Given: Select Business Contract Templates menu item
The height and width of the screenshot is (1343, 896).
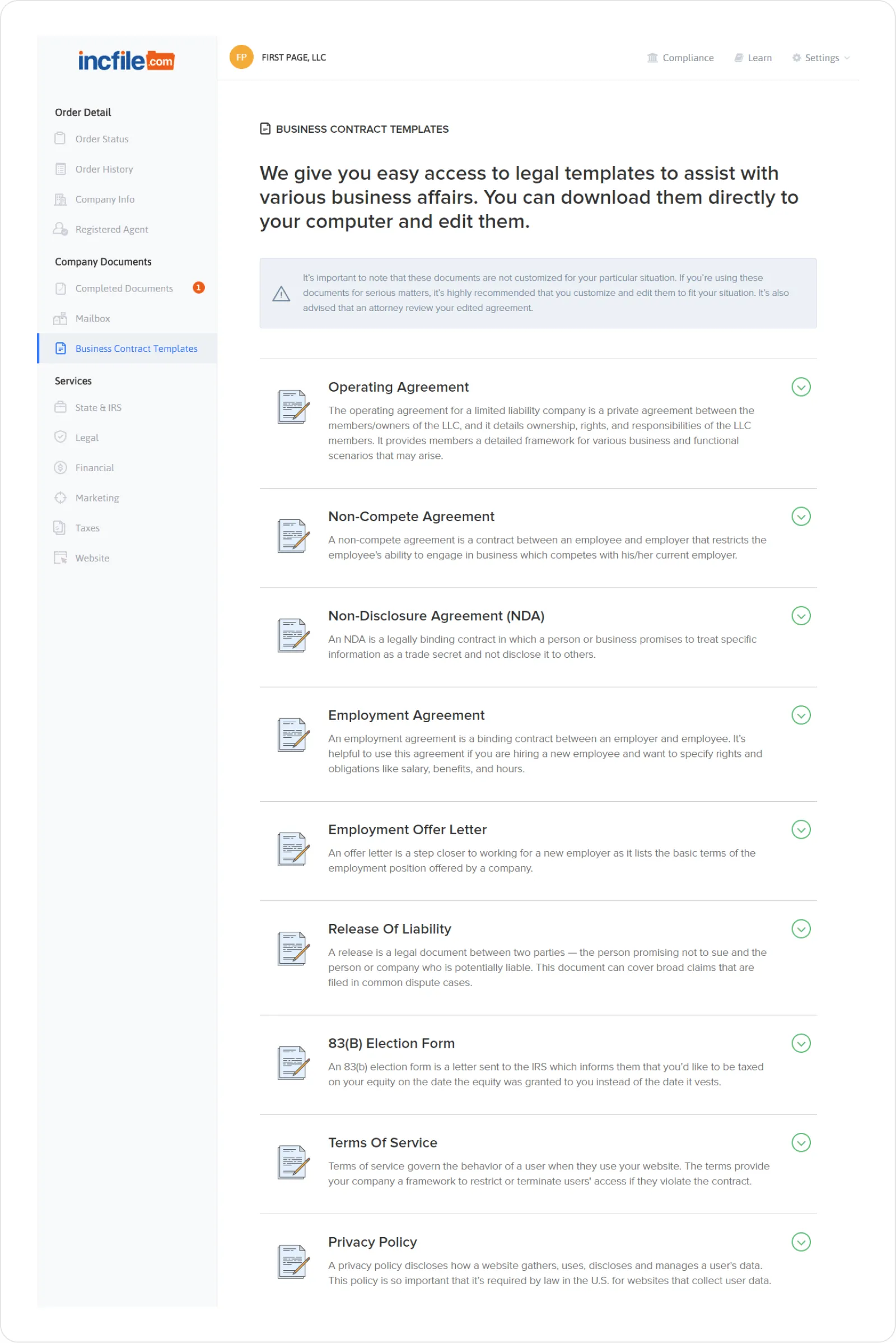Looking at the screenshot, I should (136, 348).
